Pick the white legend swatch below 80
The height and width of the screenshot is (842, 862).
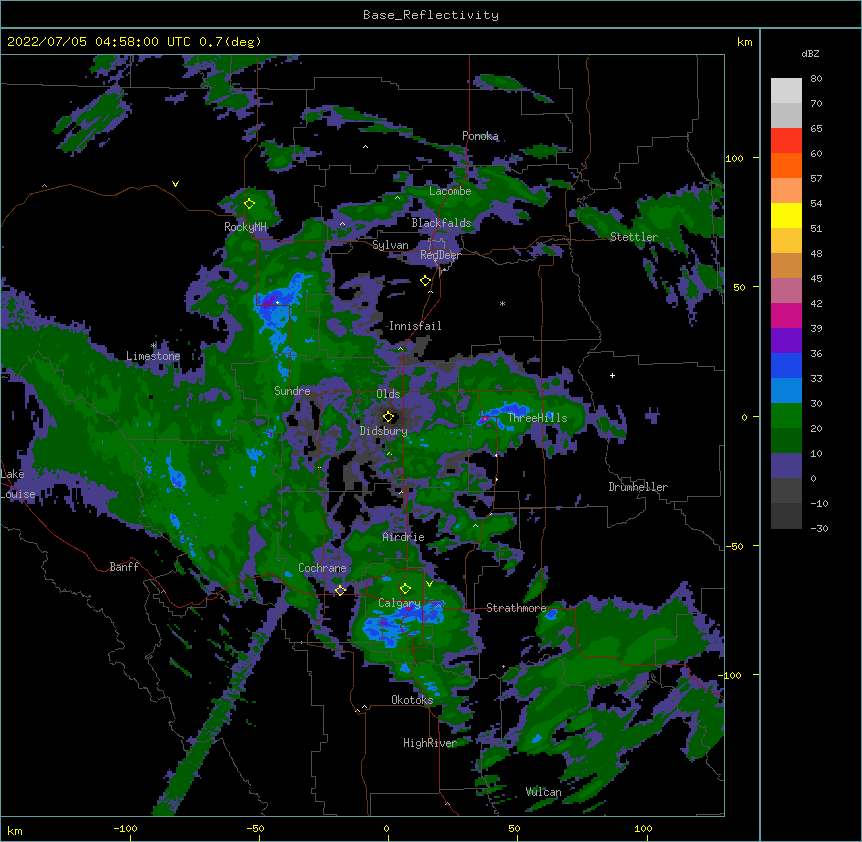(786, 91)
